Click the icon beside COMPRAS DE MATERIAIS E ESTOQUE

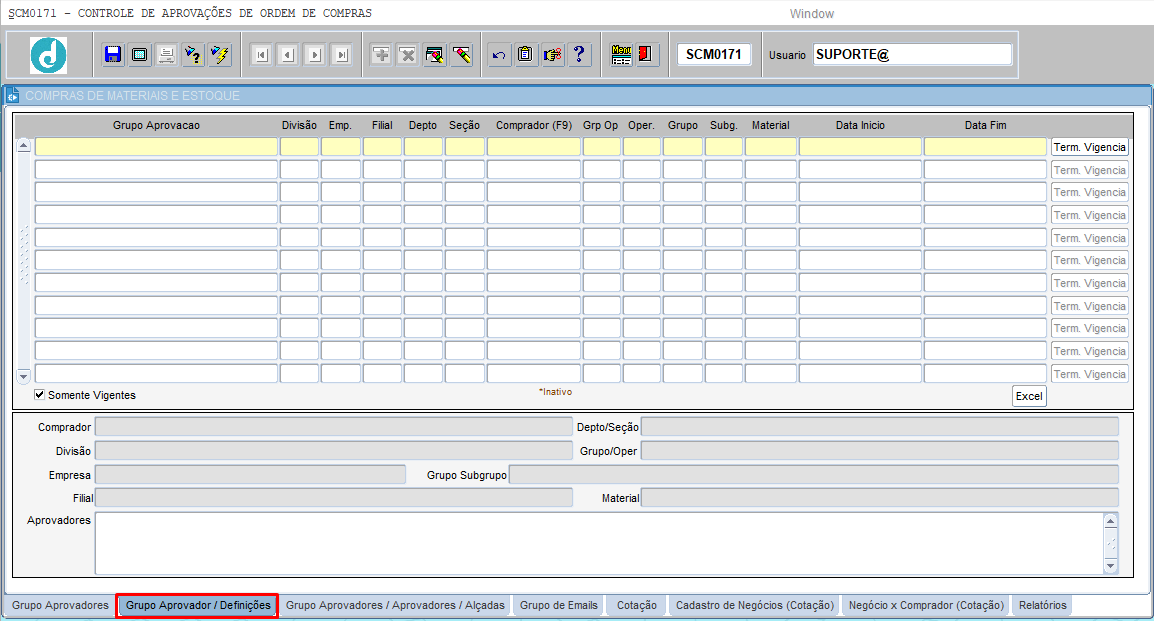[x=13, y=96]
